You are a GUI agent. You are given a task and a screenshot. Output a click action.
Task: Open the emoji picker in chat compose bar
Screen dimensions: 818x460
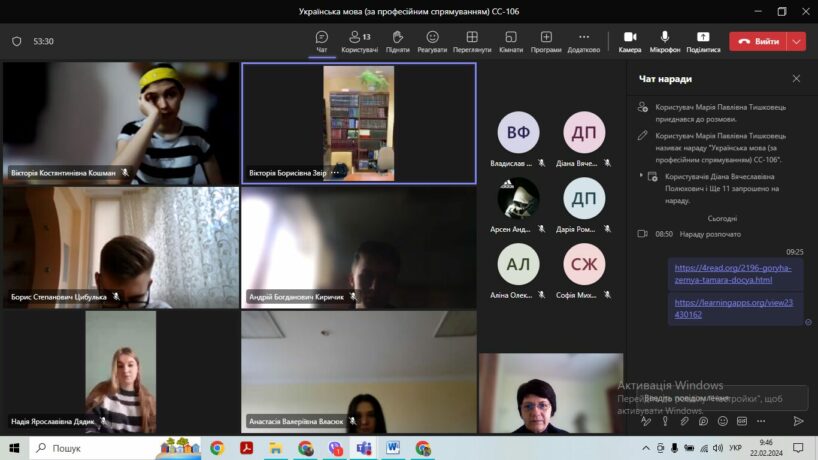point(722,421)
